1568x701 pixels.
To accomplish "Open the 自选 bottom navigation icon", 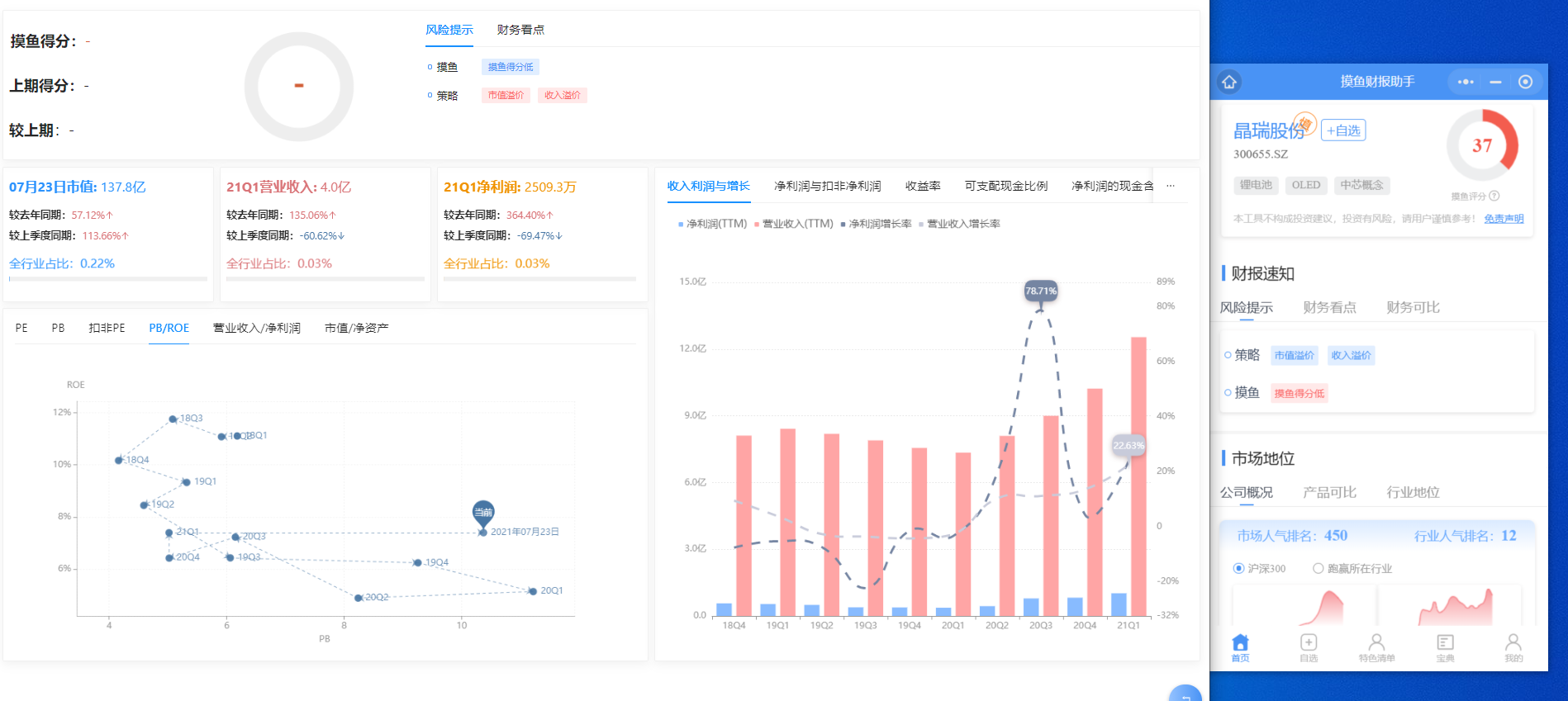I will (x=1309, y=648).
